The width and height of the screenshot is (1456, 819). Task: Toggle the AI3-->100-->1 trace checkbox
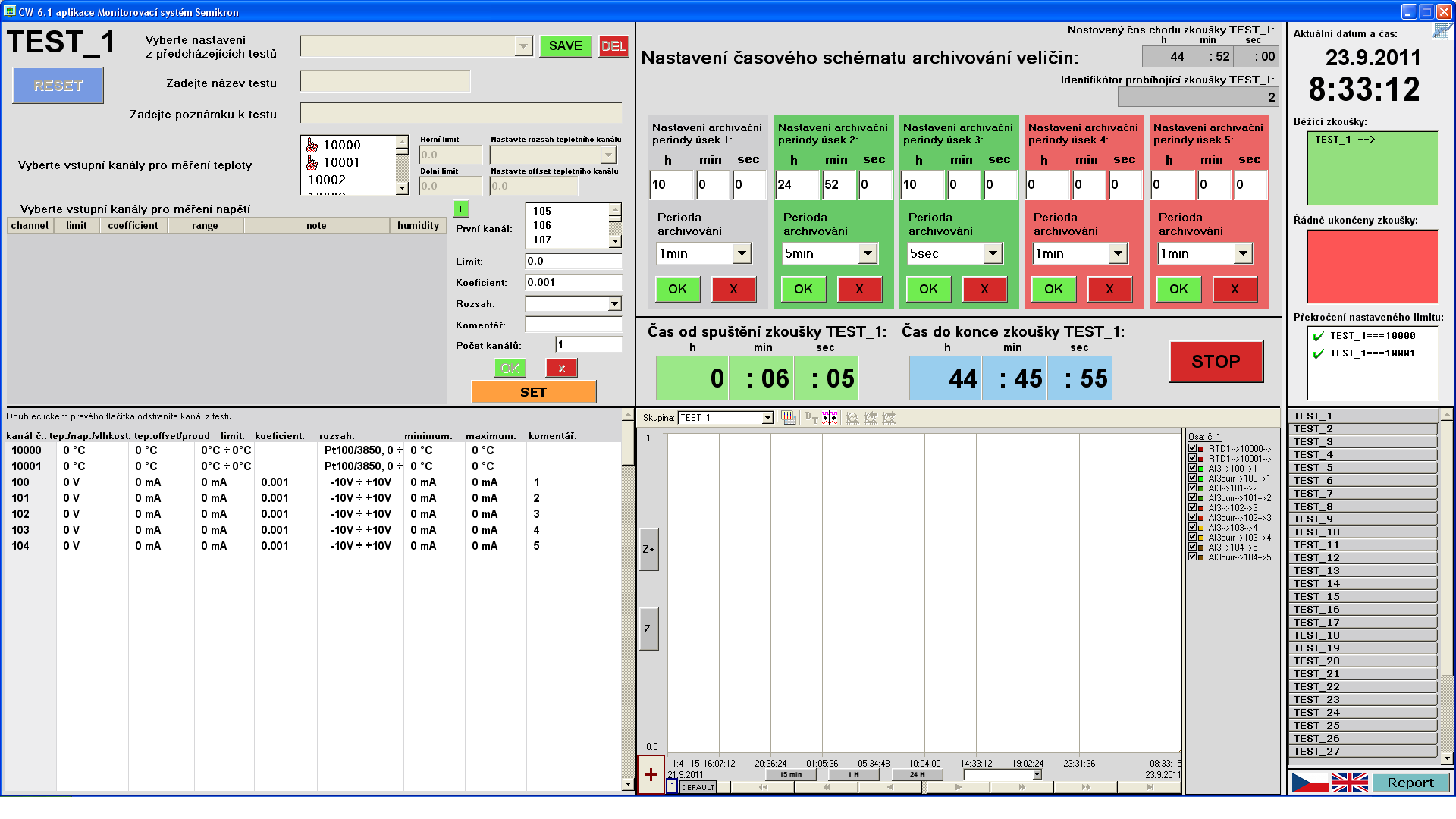(x=1192, y=469)
